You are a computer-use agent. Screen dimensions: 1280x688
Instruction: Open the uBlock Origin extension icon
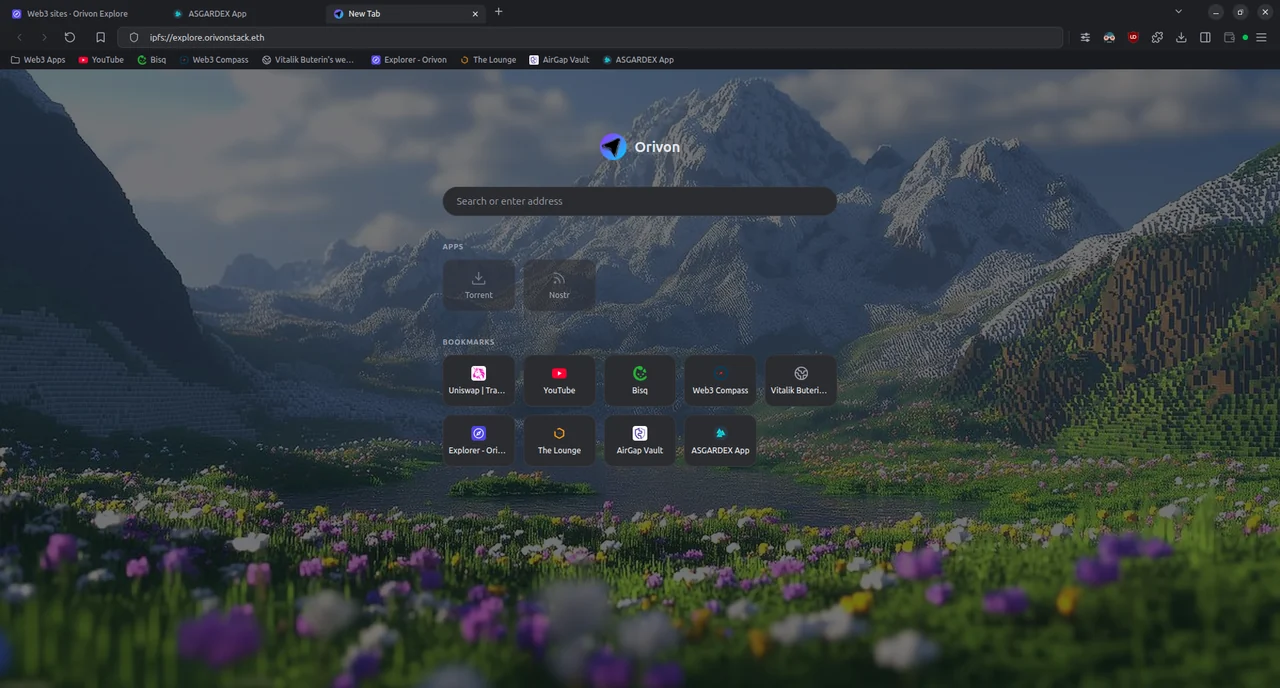pyautogui.click(x=1133, y=37)
